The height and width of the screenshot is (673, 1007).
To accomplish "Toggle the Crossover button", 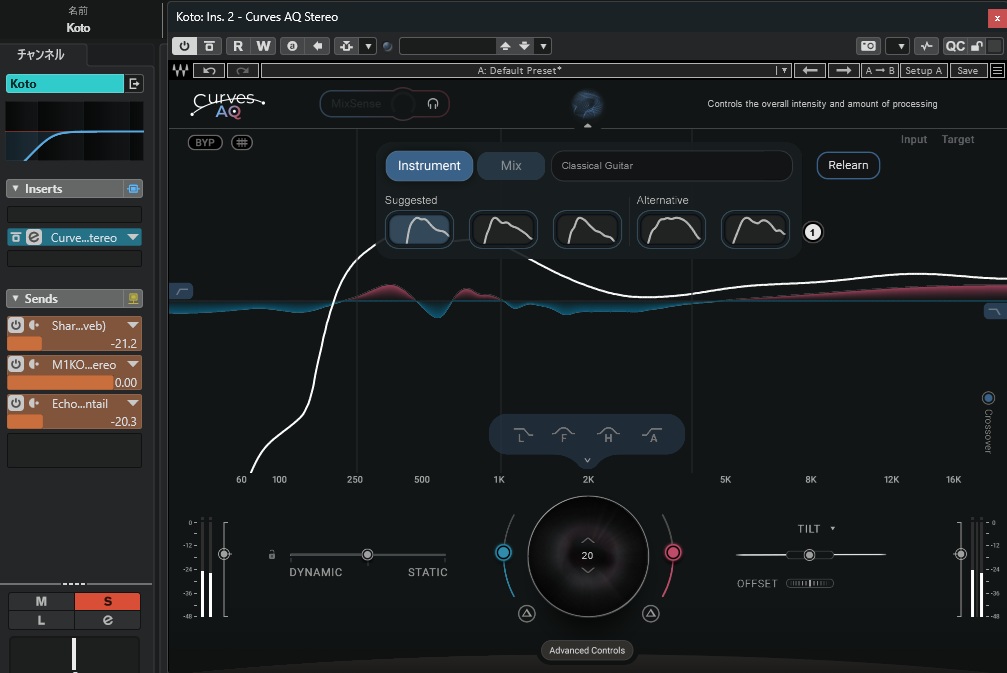I will point(988,398).
